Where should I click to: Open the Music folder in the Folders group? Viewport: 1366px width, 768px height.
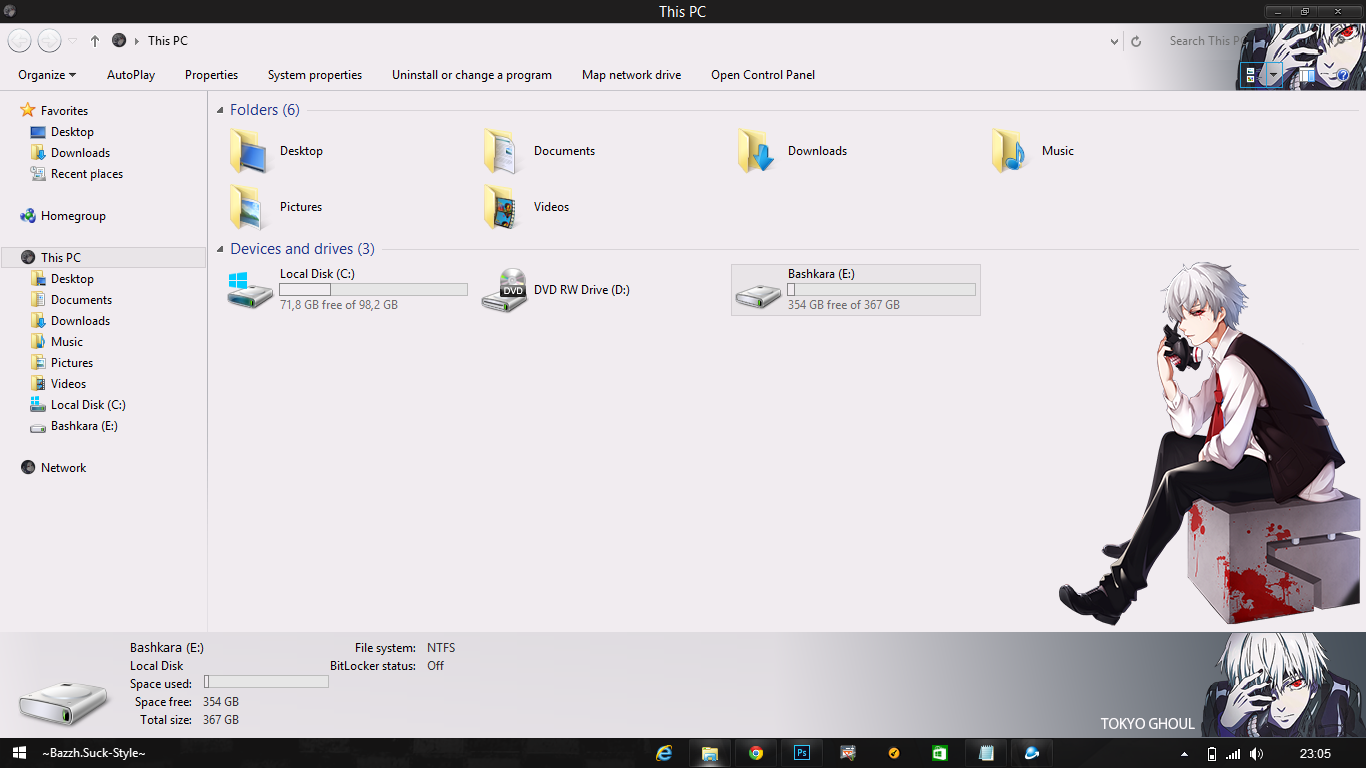pyautogui.click(x=1033, y=151)
